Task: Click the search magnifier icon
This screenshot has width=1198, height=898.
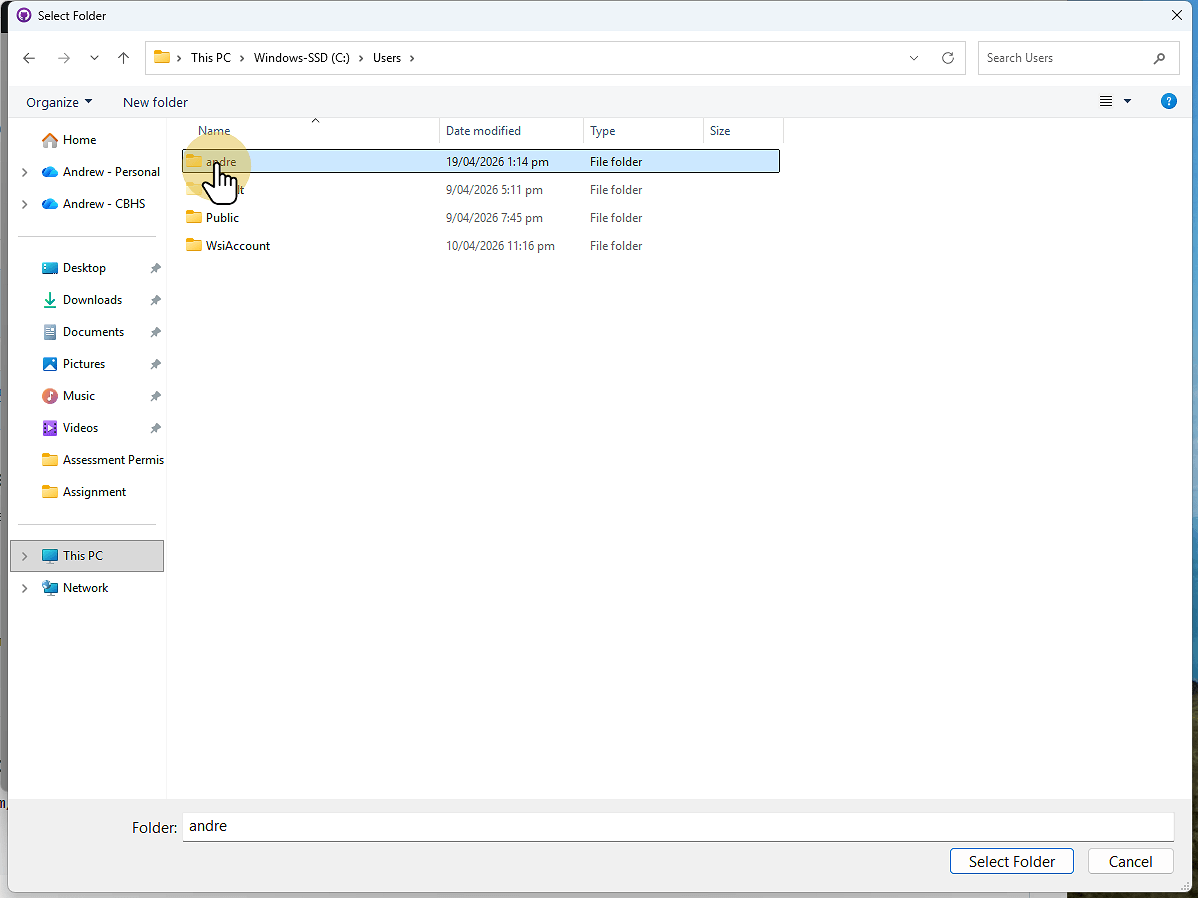Action: click(x=1159, y=58)
